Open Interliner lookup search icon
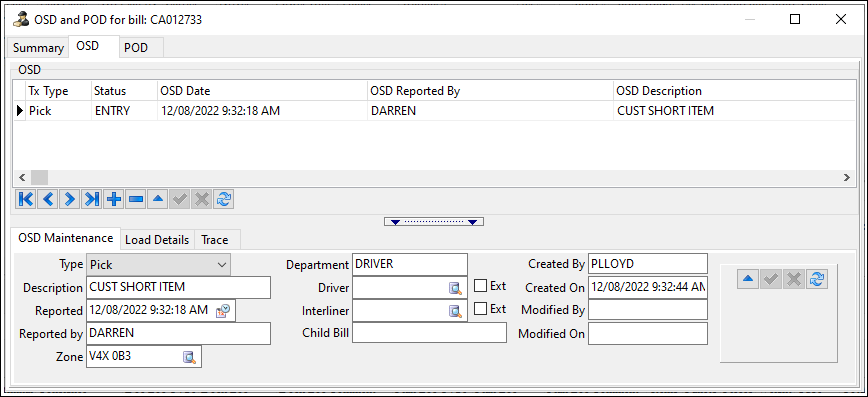This screenshot has height=397, width=868. (455, 311)
